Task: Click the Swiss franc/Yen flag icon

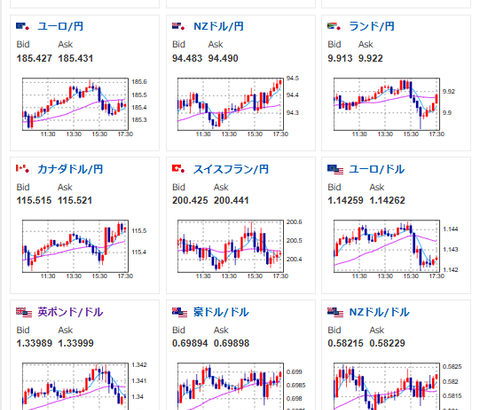Action: pos(179,169)
